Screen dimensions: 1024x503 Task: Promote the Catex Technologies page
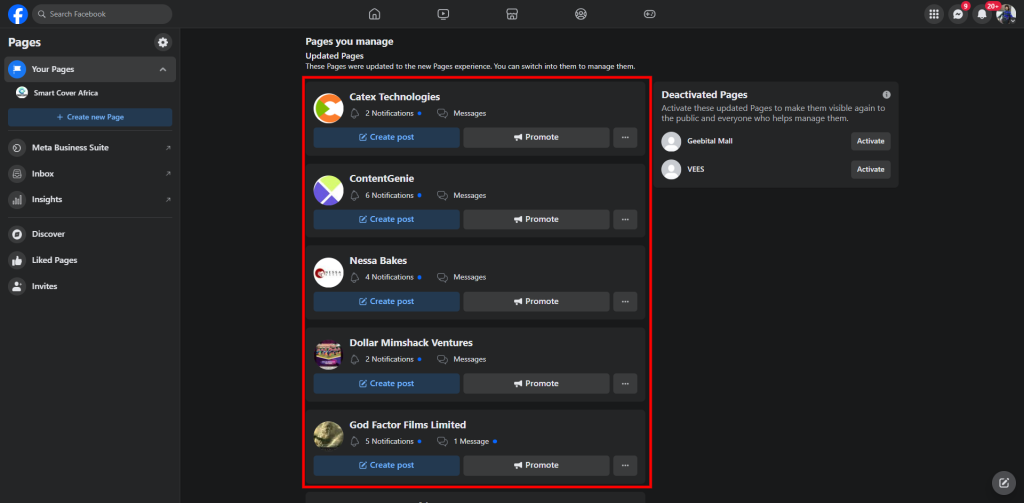point(536,137)
